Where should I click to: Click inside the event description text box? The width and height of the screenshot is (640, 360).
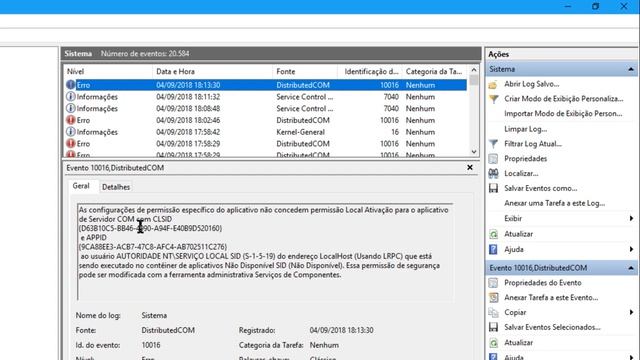265,252
